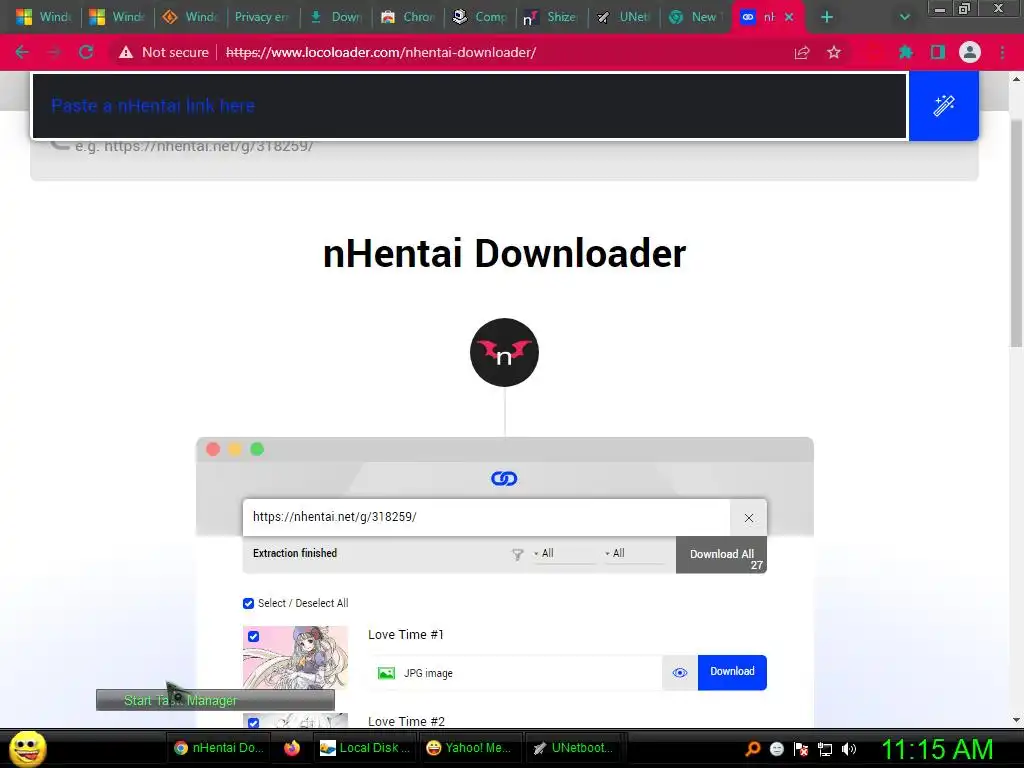Open the second All filter dropdown
The width and height of the screenshot is (1024, 768).
[x=635, y=554]
